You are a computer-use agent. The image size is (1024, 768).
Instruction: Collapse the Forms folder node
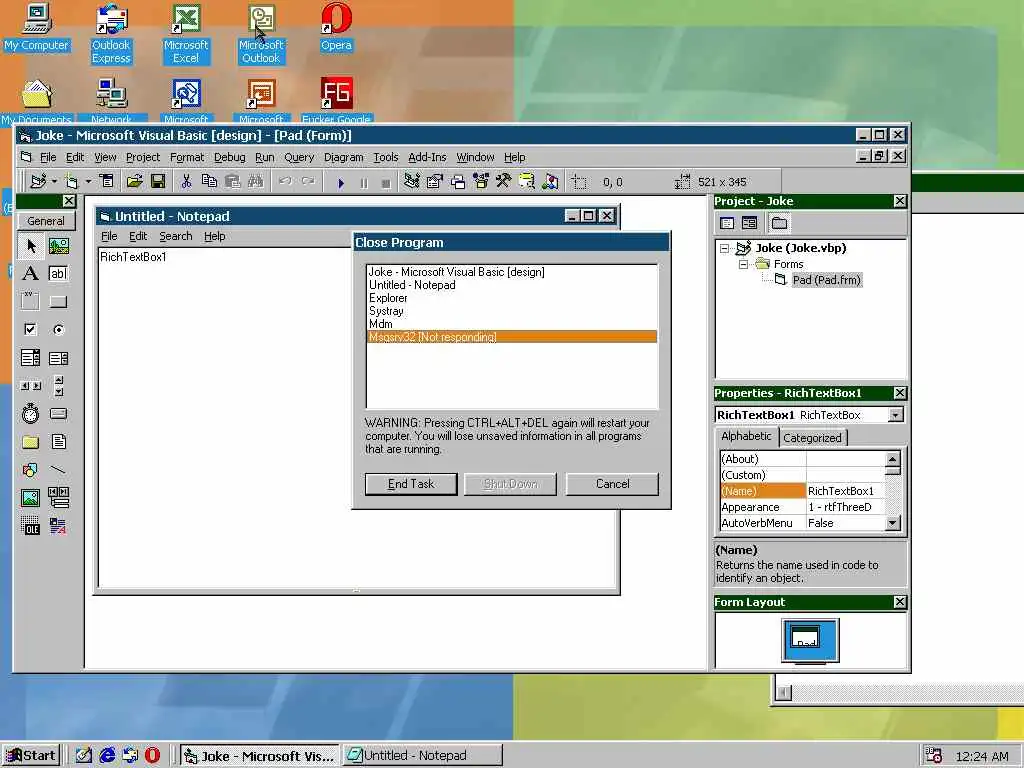point(743,264)
